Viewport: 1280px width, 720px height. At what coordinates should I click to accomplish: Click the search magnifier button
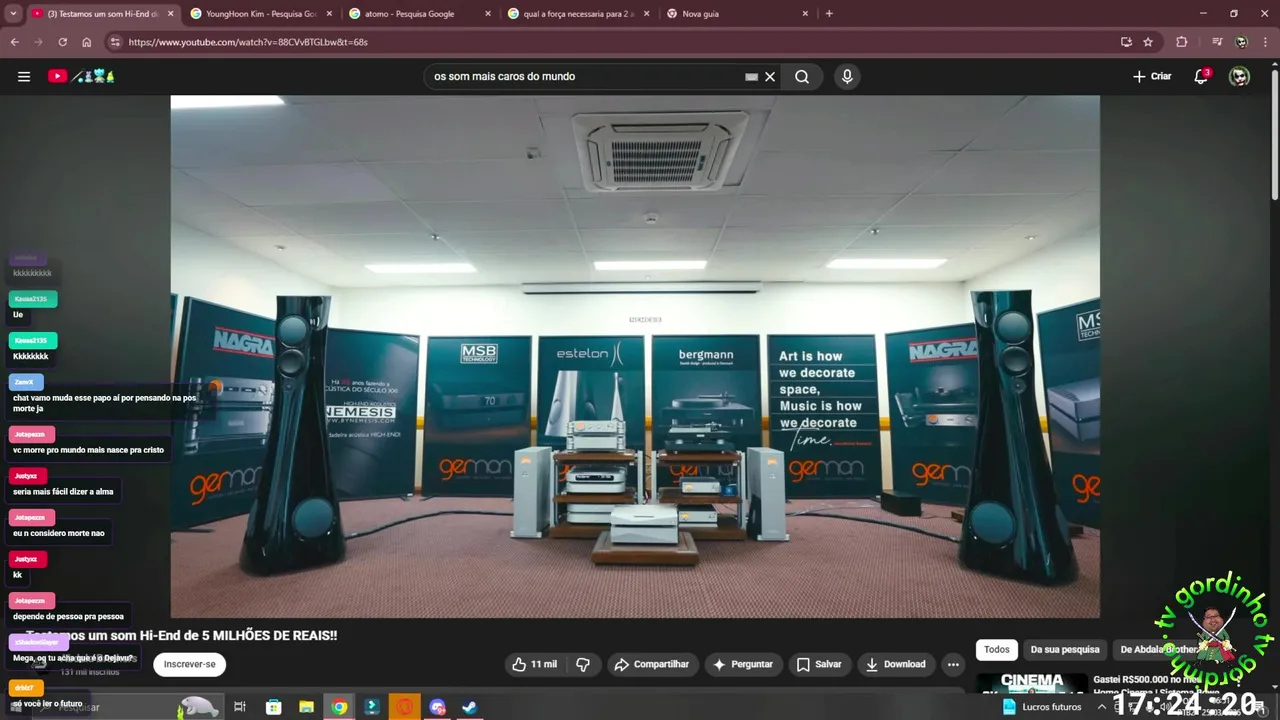tap(802, 76)
